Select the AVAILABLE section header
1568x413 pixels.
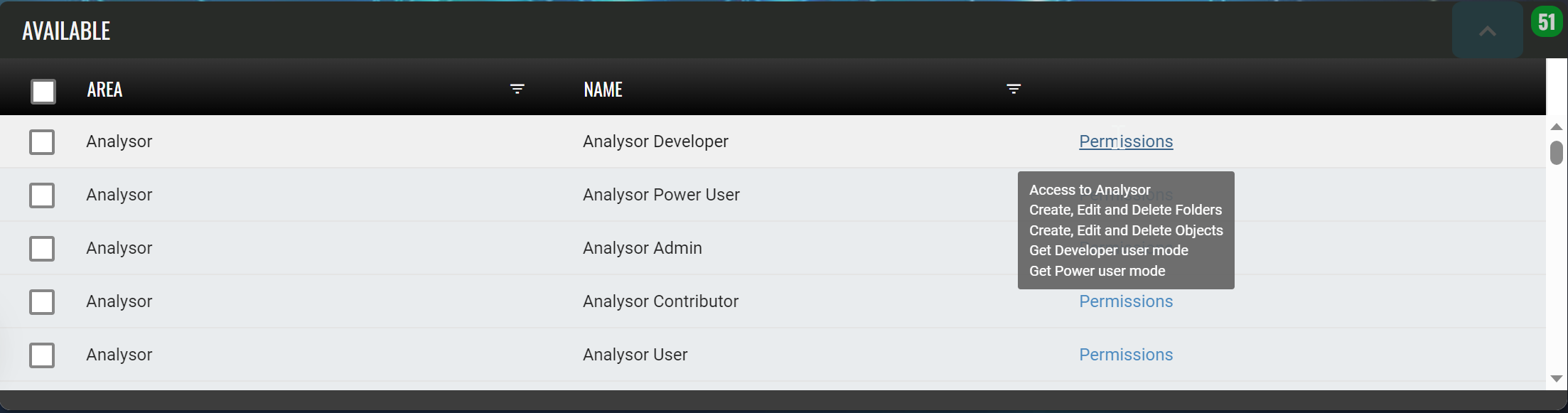coord(65,31)
